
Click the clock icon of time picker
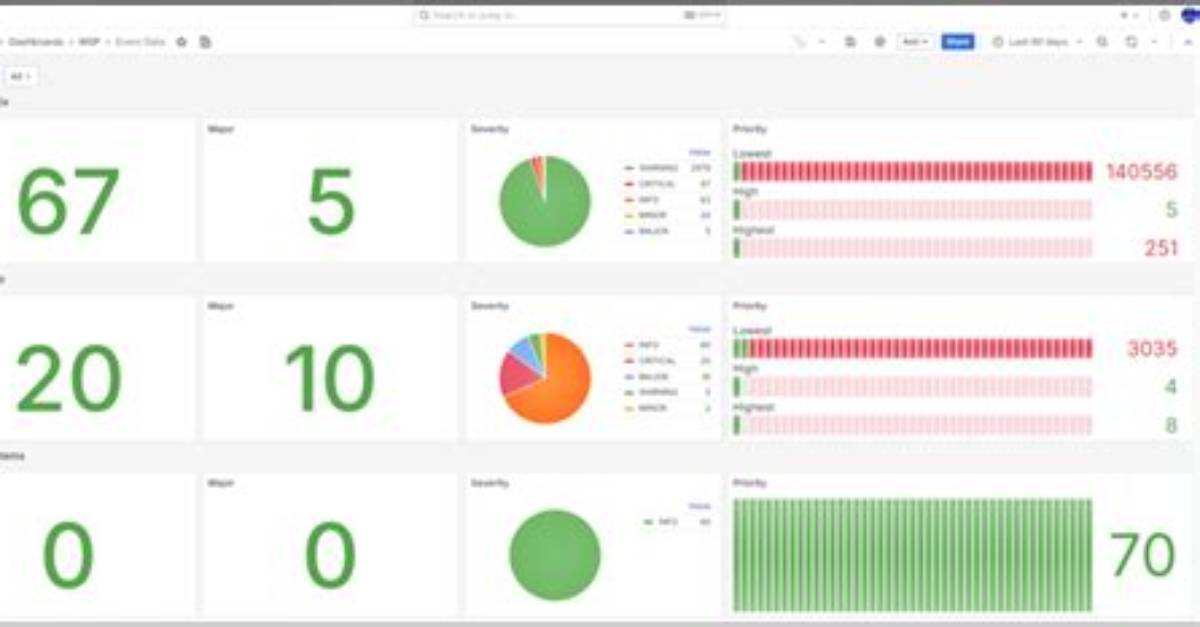pyautogui.click(x=998, y=42)
